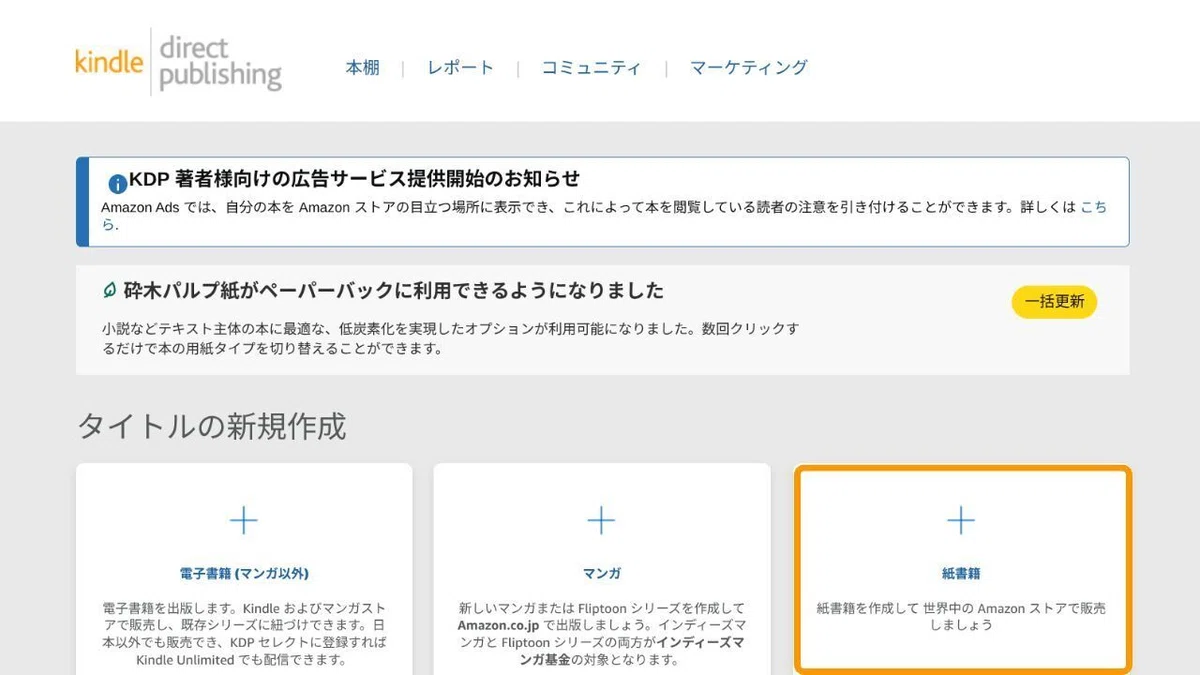Select the マンガ title link

[x=602, y=574]
